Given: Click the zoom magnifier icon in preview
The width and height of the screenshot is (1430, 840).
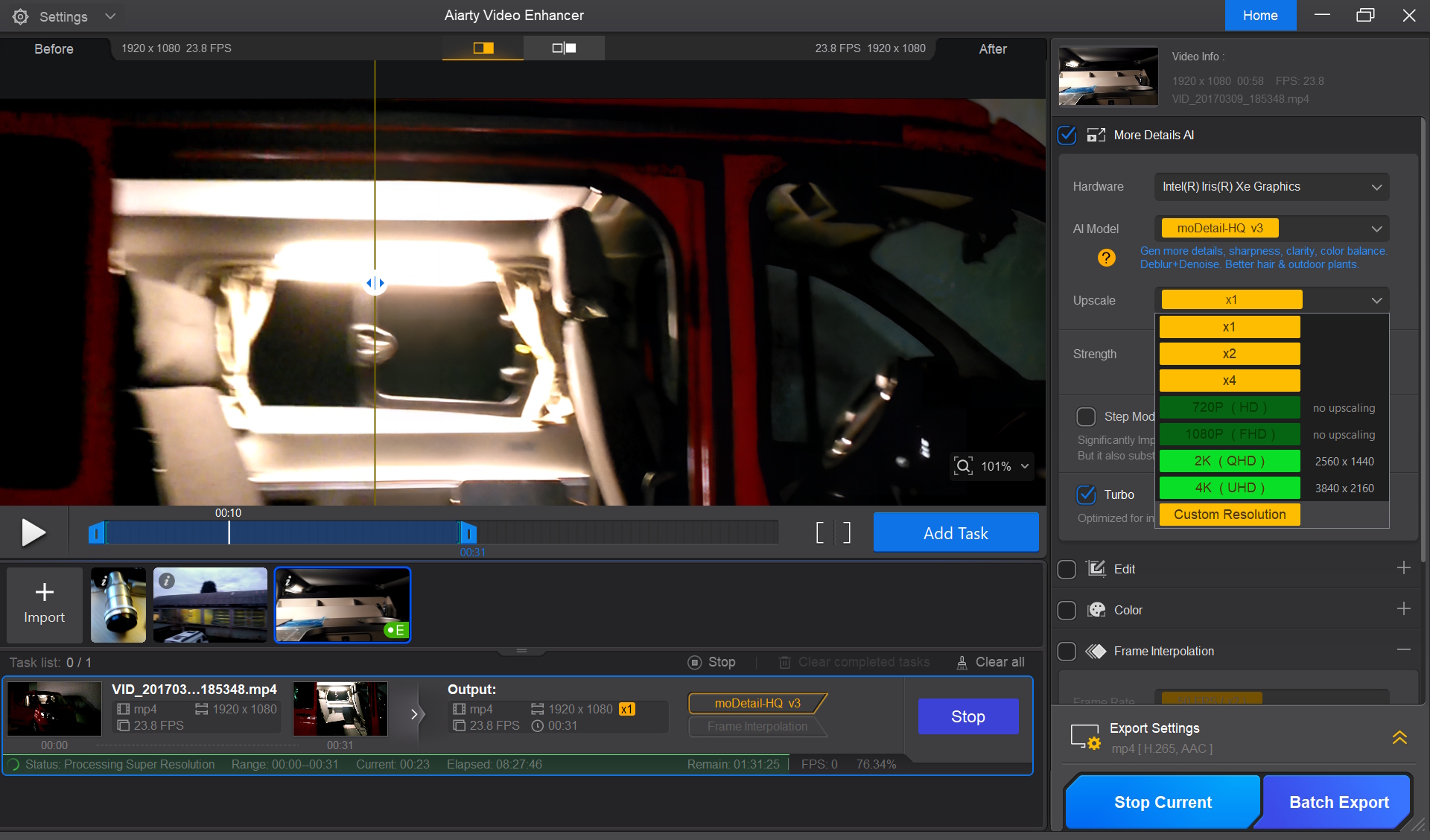Looking at the screenshot, I should pyautogui.click(x=963, y=466).
